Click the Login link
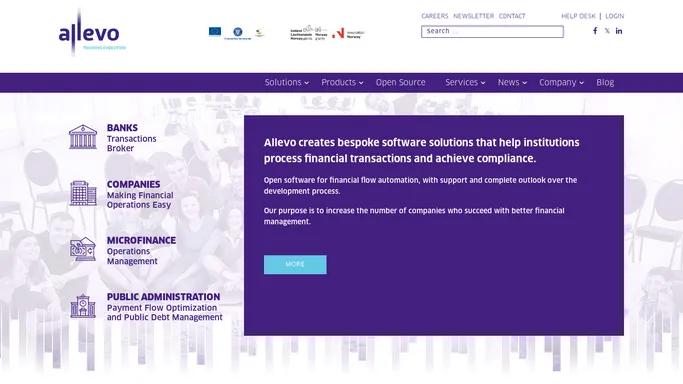Image resolution: width=683 pixels, height=384 pixels. pyautogui.click(x=615, y=16)
